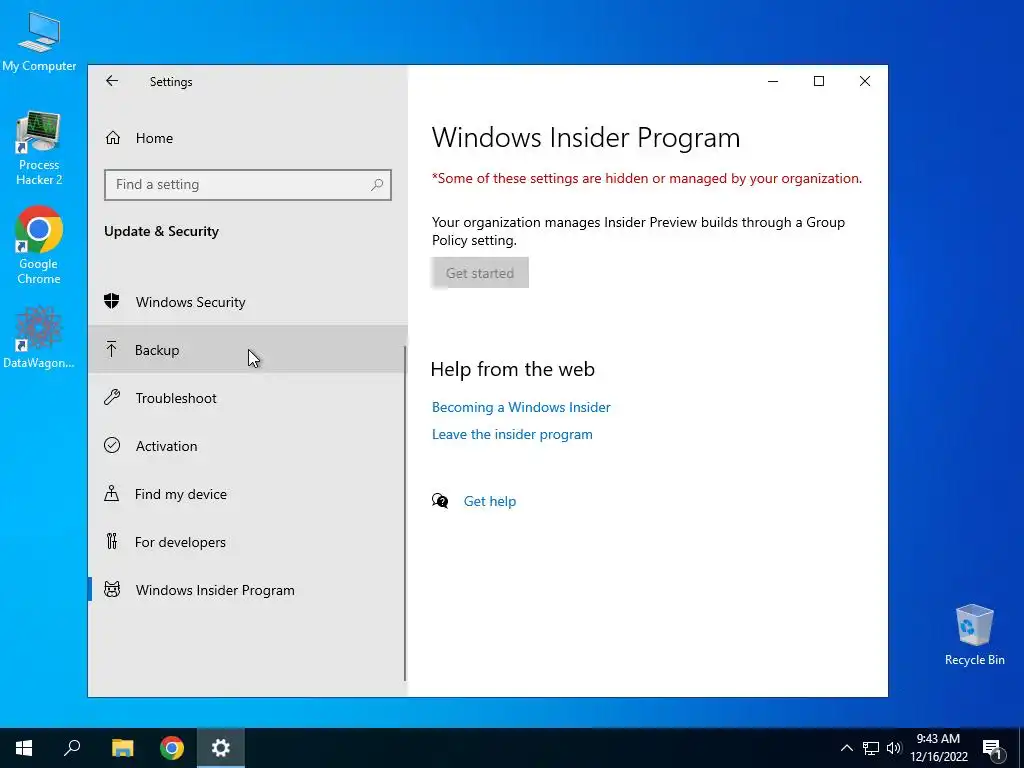Click the Troubleshoot wrench icon
Viewport: 1024px width, 768px height.
coord(112,397)
